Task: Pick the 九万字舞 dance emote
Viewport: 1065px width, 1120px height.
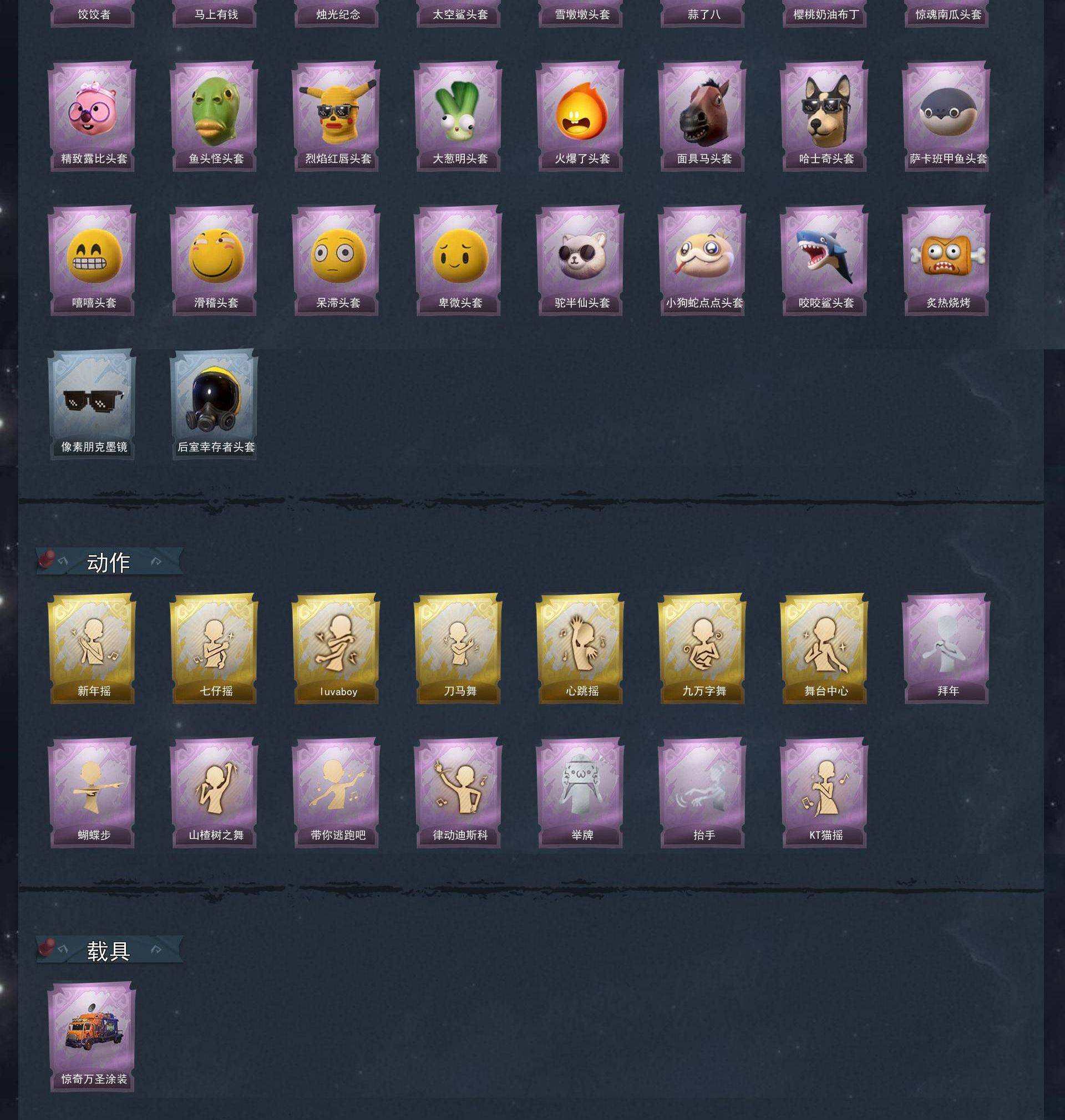Action: pos(702,649)
